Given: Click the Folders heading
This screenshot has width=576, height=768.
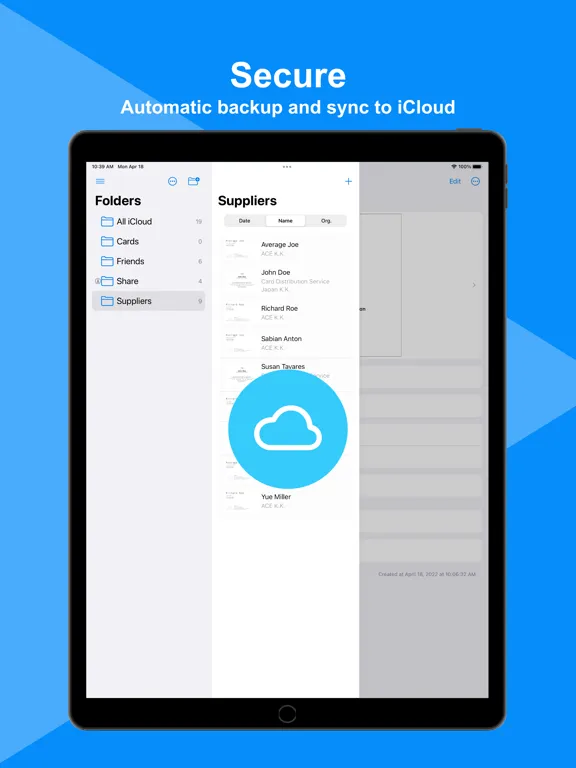Looking at the screenshot, I should (118, 201).
